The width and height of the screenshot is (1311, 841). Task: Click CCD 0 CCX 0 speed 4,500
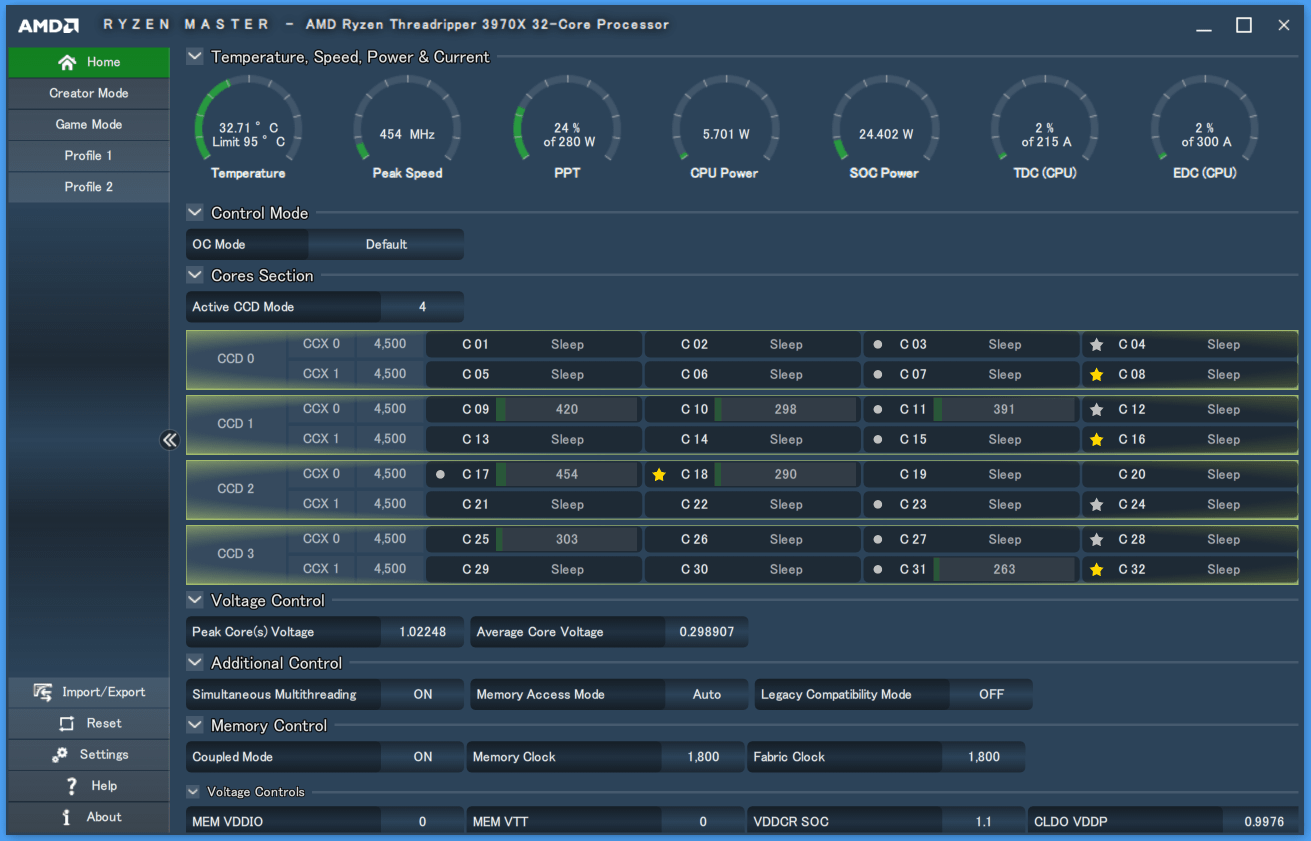point(390,344)
